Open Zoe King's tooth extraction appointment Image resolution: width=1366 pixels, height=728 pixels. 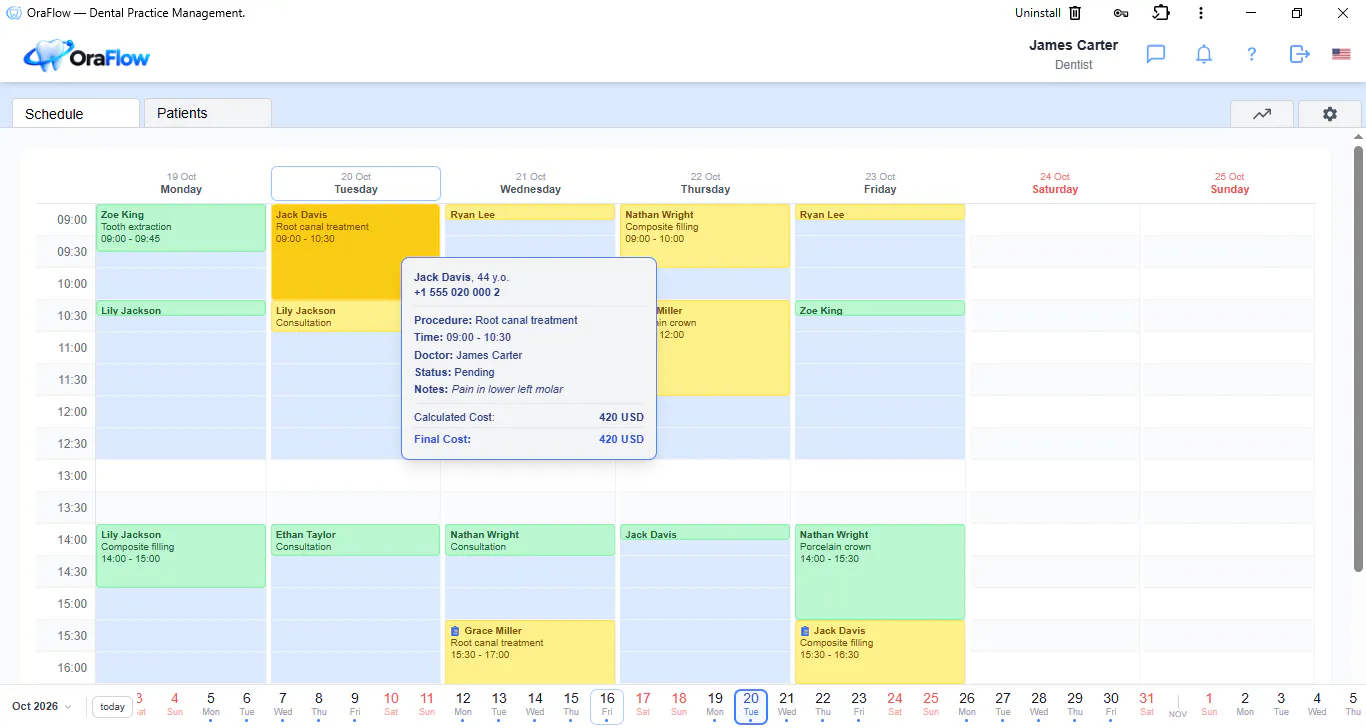(x=181, y=228)
